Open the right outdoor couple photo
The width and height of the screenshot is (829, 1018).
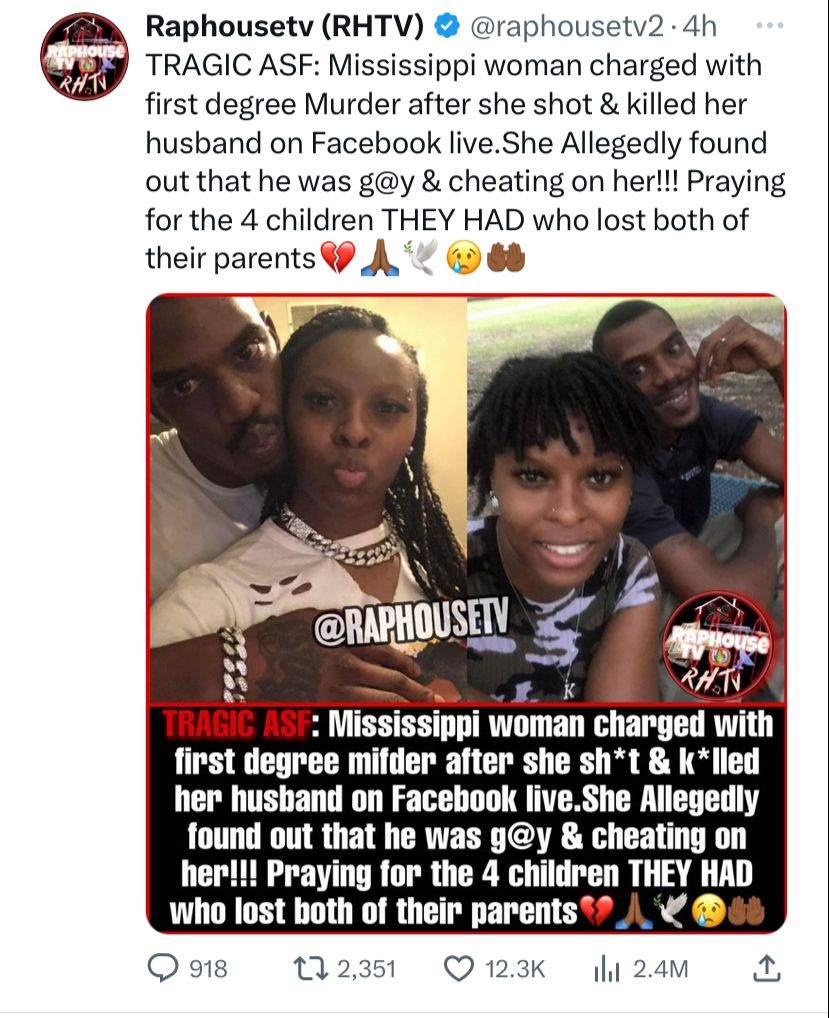pyautogui.click(x=626, y=499)
